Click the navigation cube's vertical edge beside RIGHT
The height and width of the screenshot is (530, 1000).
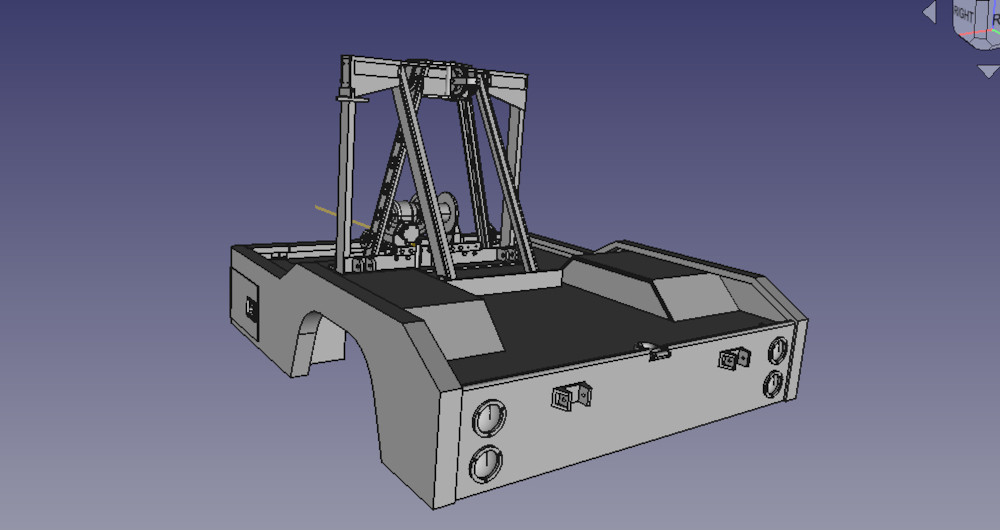tap(979, 20)
